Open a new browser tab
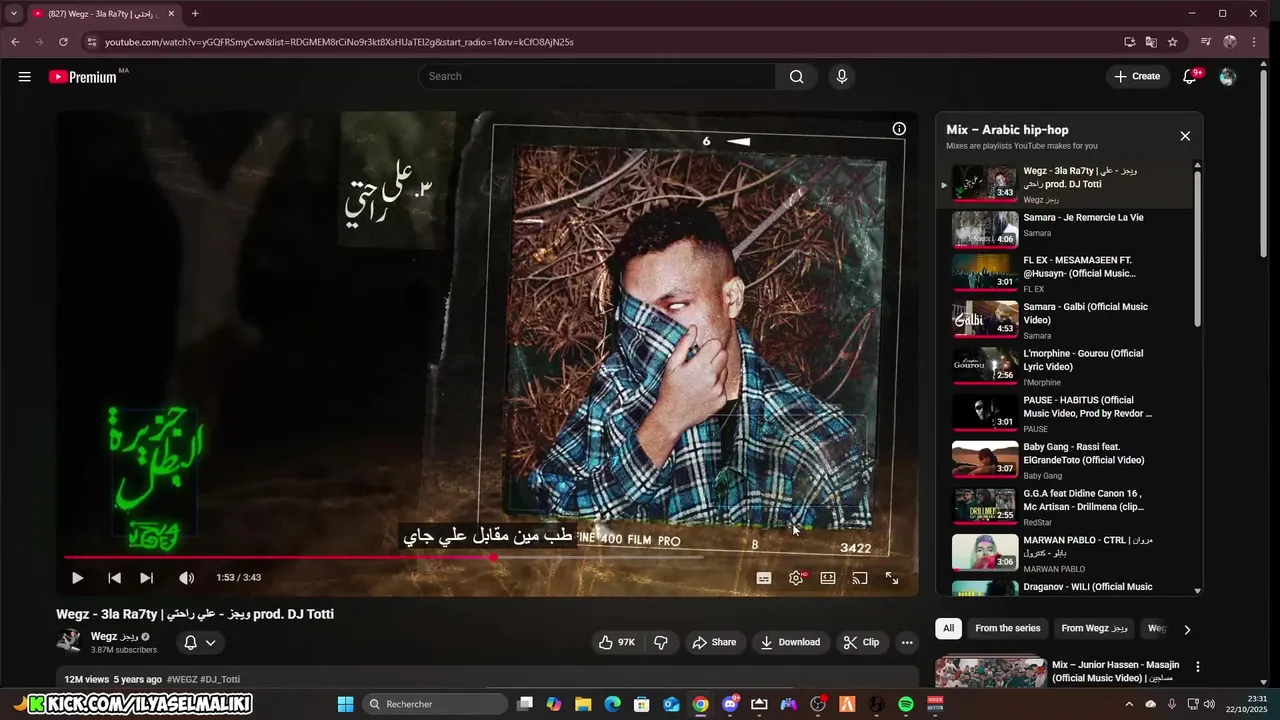This screenshot has height=720, width=1280. [195, 14]
